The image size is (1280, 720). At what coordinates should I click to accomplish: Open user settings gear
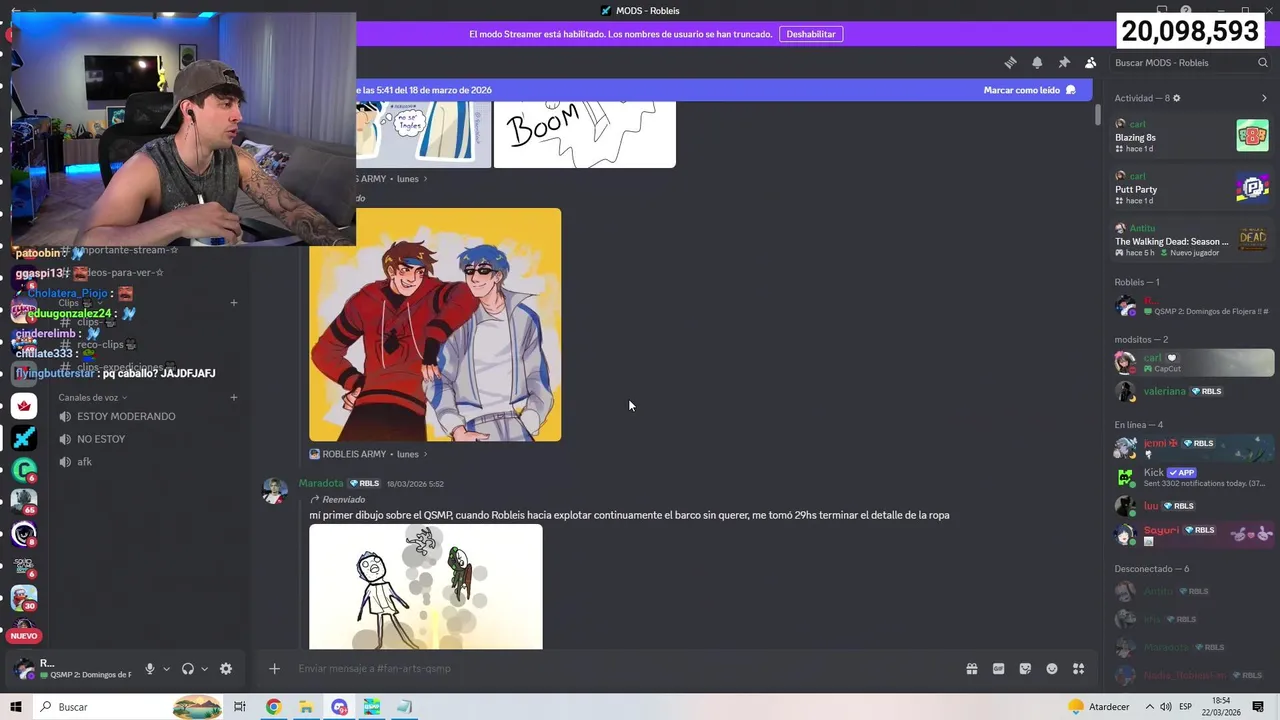coord(226,669)
